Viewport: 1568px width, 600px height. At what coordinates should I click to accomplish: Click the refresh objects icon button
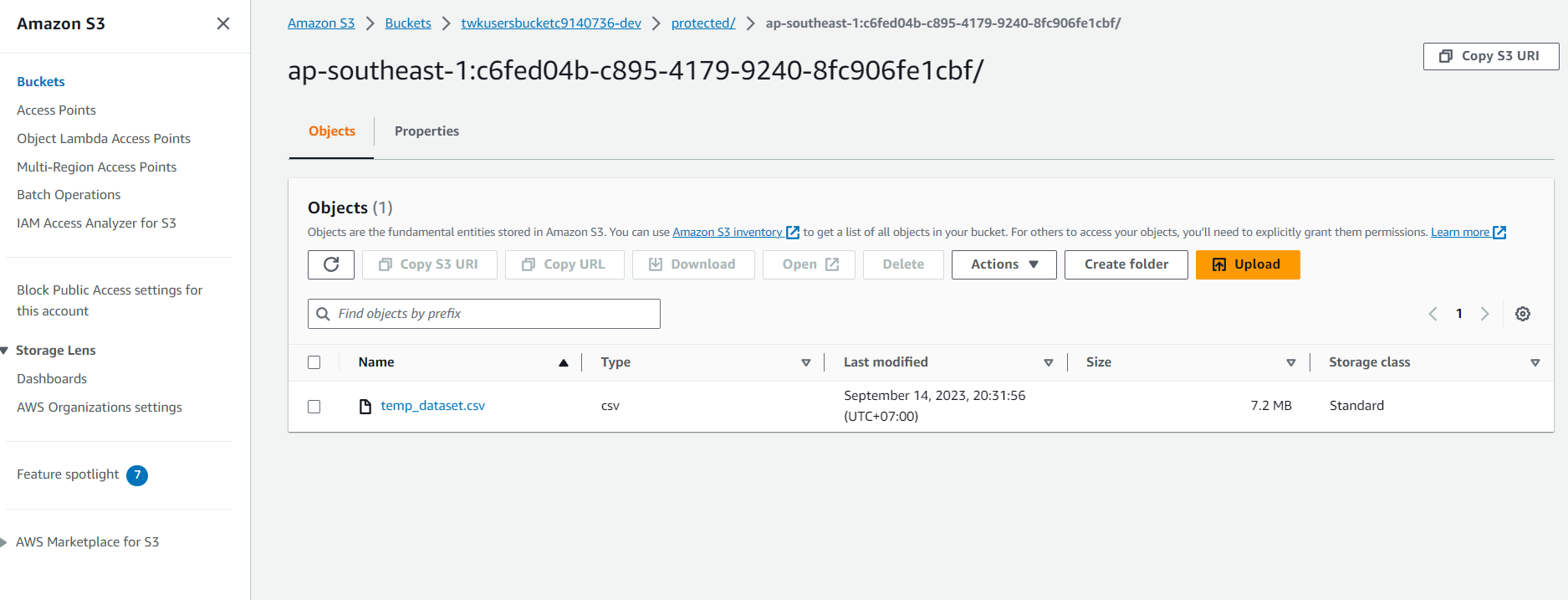[x=331, y=264]
